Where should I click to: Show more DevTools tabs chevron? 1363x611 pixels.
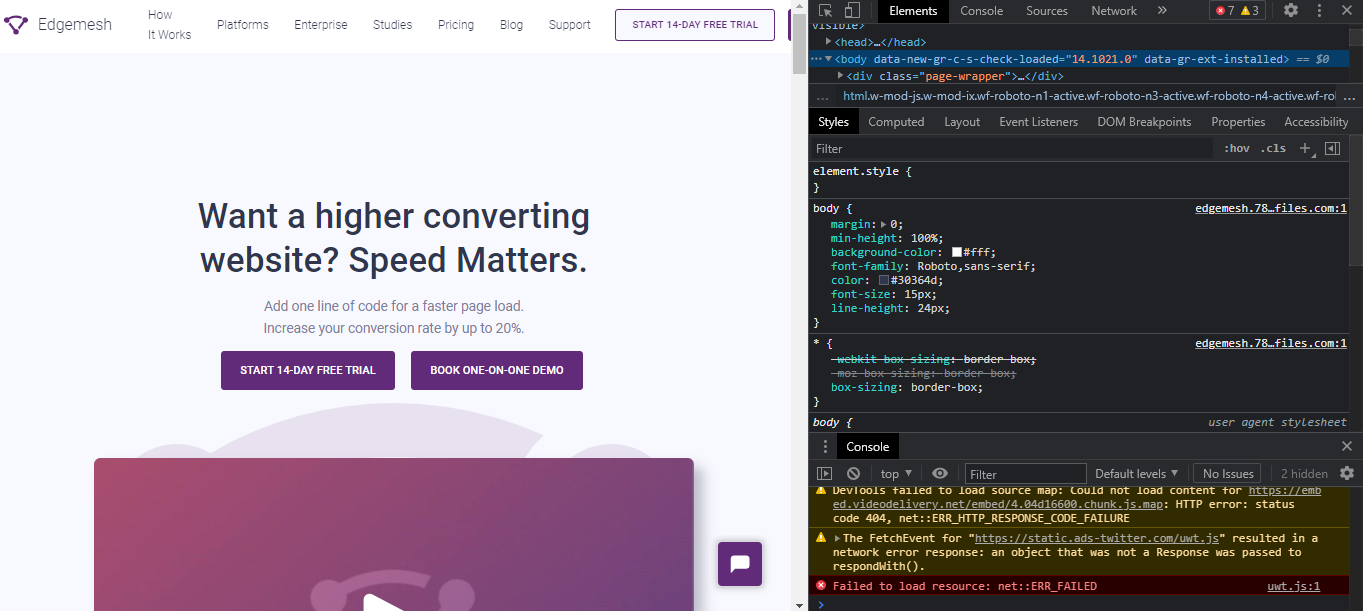tap(1162, 10)
